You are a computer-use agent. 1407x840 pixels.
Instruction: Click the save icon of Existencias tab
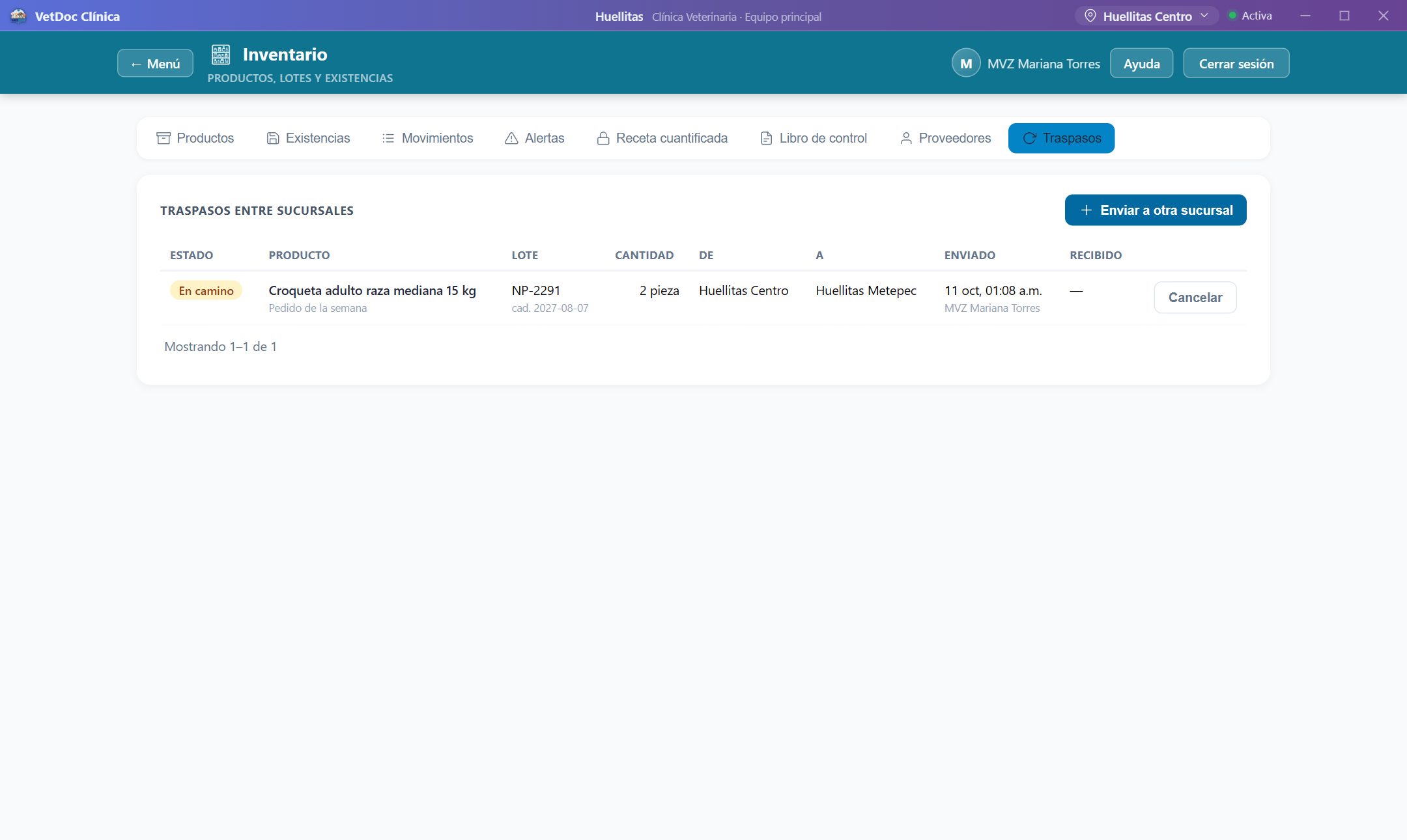coord(273,138)
